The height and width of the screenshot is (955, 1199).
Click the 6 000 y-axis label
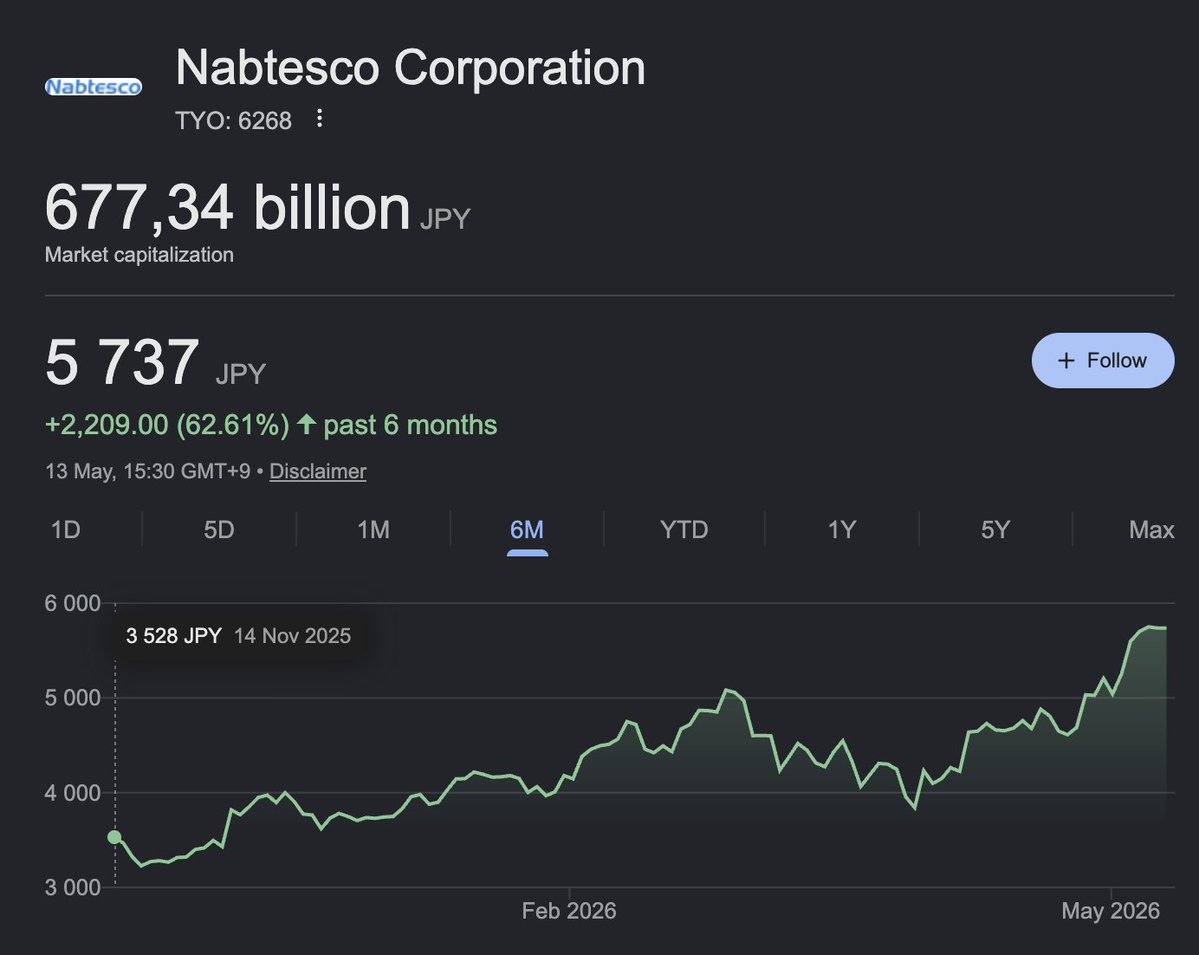point(72,603)
